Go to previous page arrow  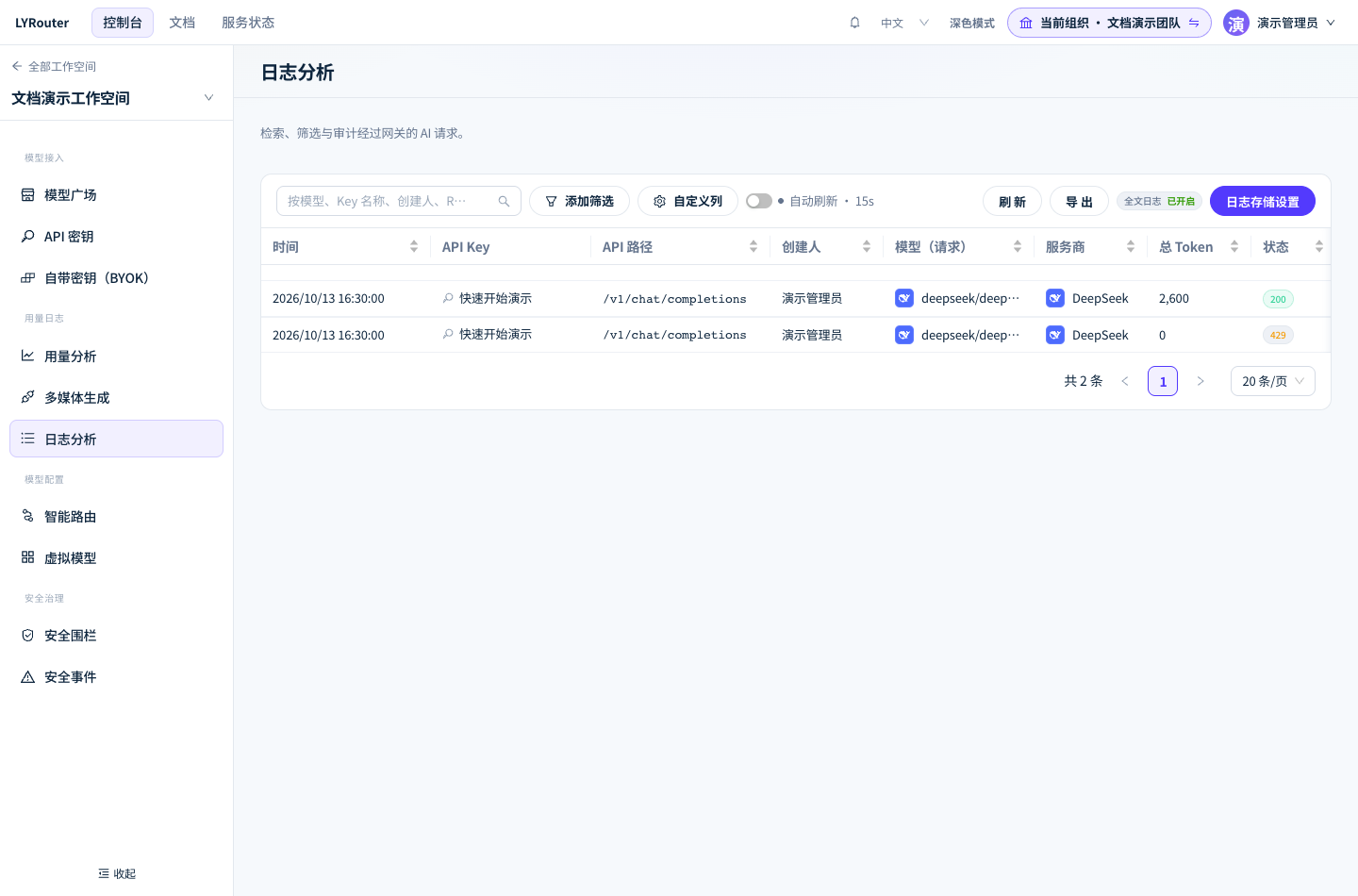click(1125, 381)
